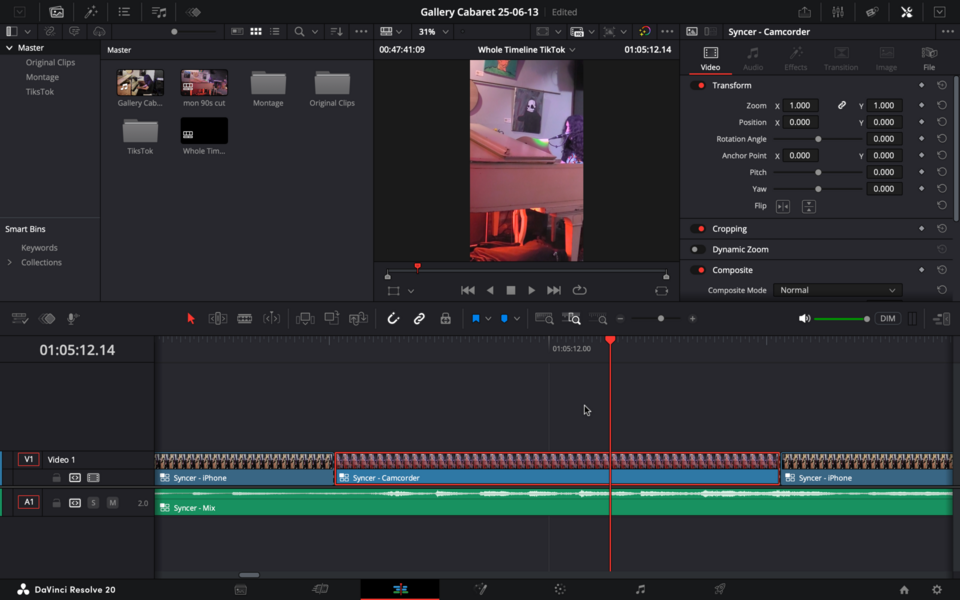The image size is (960, 600).
Task: Activate the Trim Edit Mode tool
Action: [218, 318]
